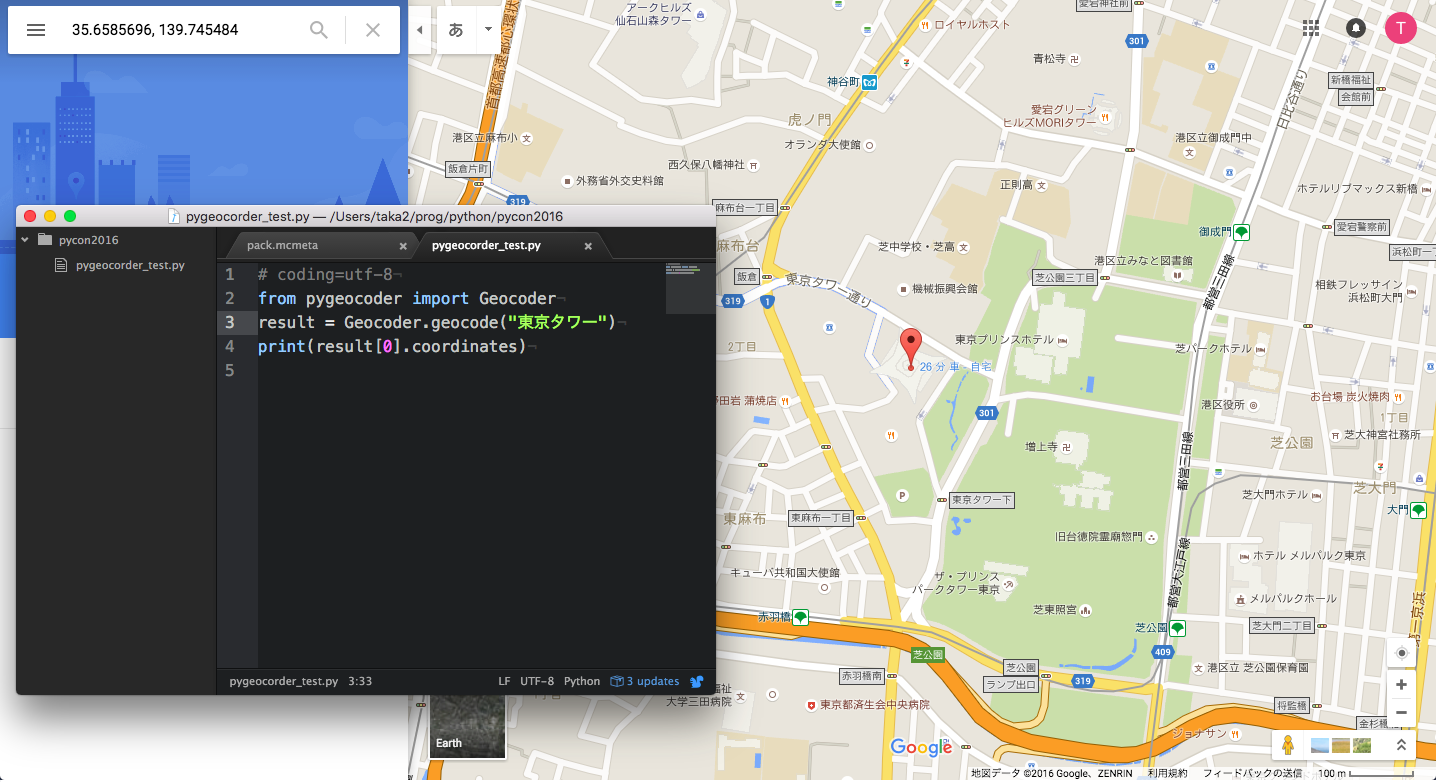Close the pack.mcmeta tab
Screen dimensions: 1438x782
(x=403, y=246)
